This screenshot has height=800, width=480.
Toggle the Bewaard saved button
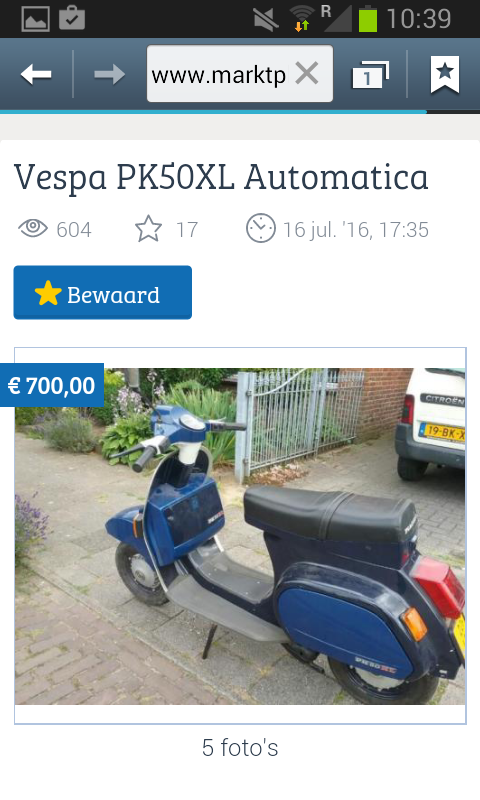click(103, 292)
